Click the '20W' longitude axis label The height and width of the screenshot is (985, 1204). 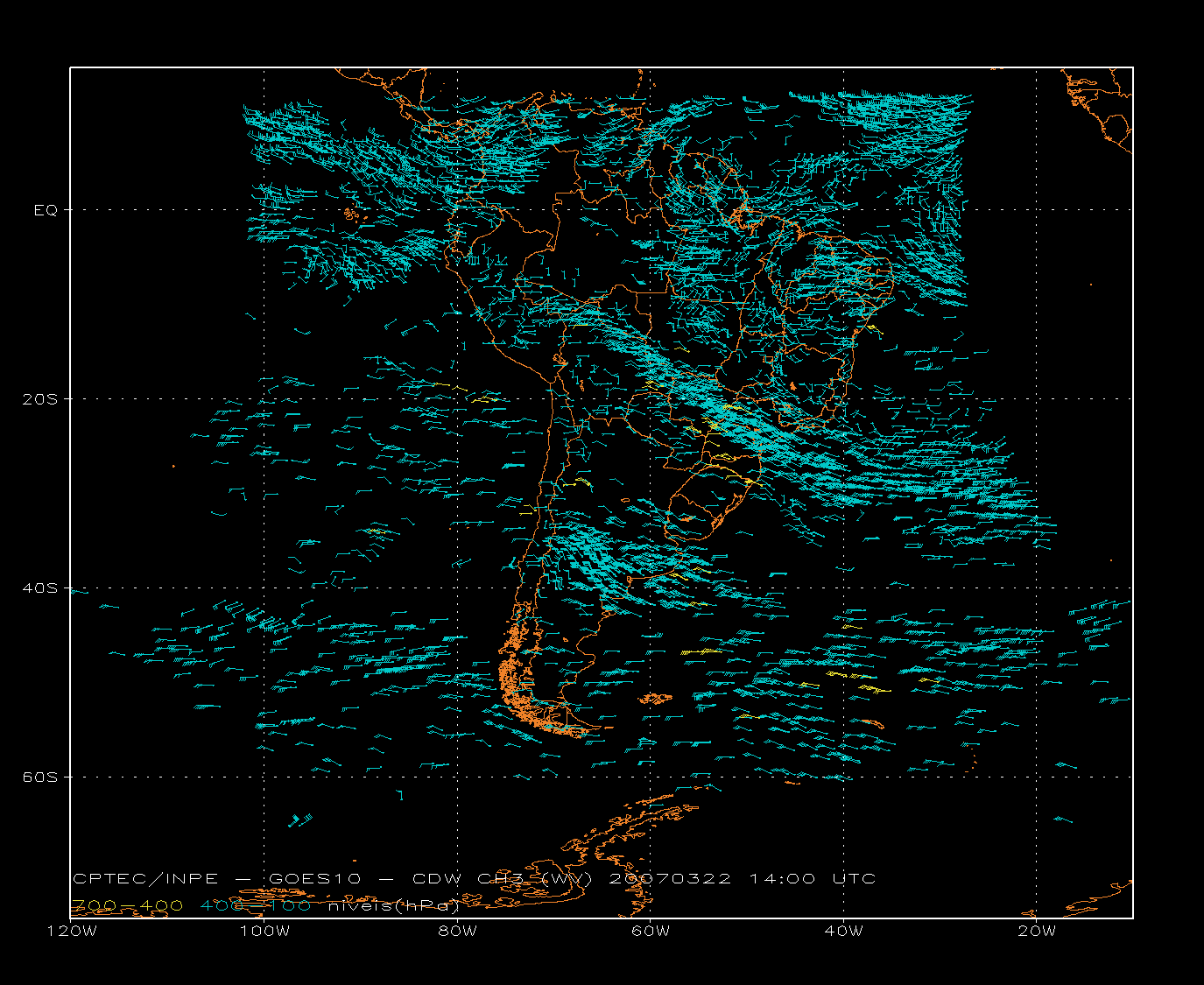pyautogui.click(x=1037, y=931)
